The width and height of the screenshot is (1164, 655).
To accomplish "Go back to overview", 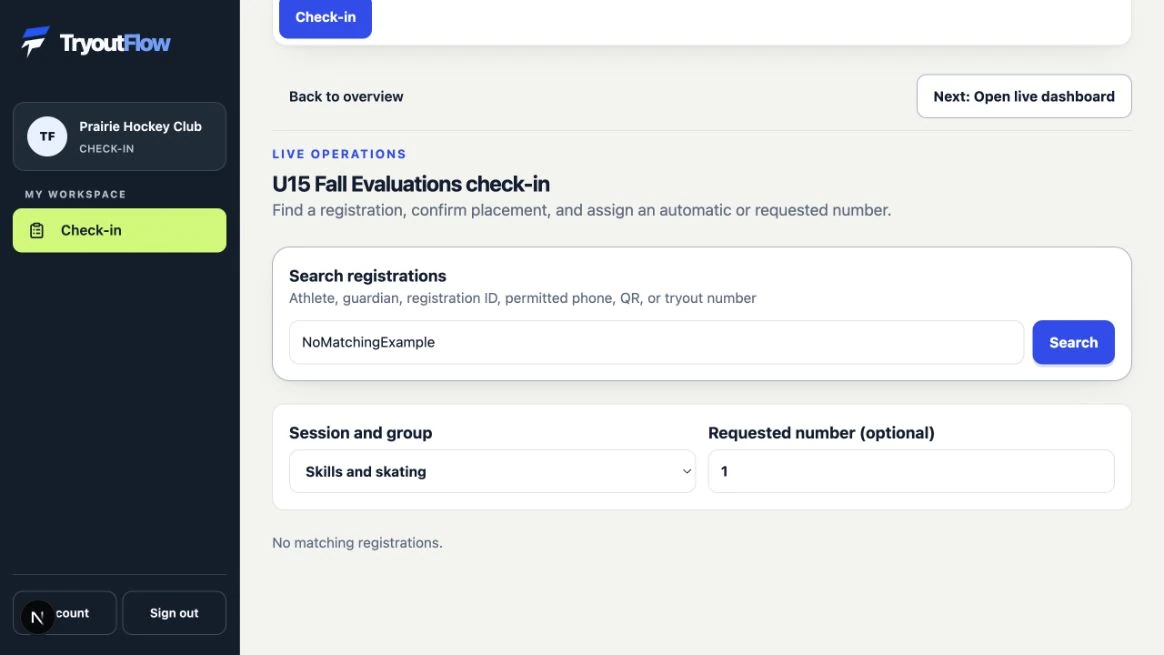I will [x=346, y=97].
